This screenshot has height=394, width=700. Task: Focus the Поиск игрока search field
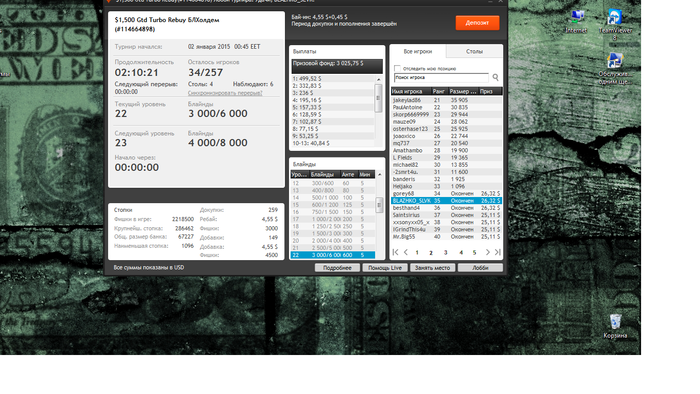[441, 78]
